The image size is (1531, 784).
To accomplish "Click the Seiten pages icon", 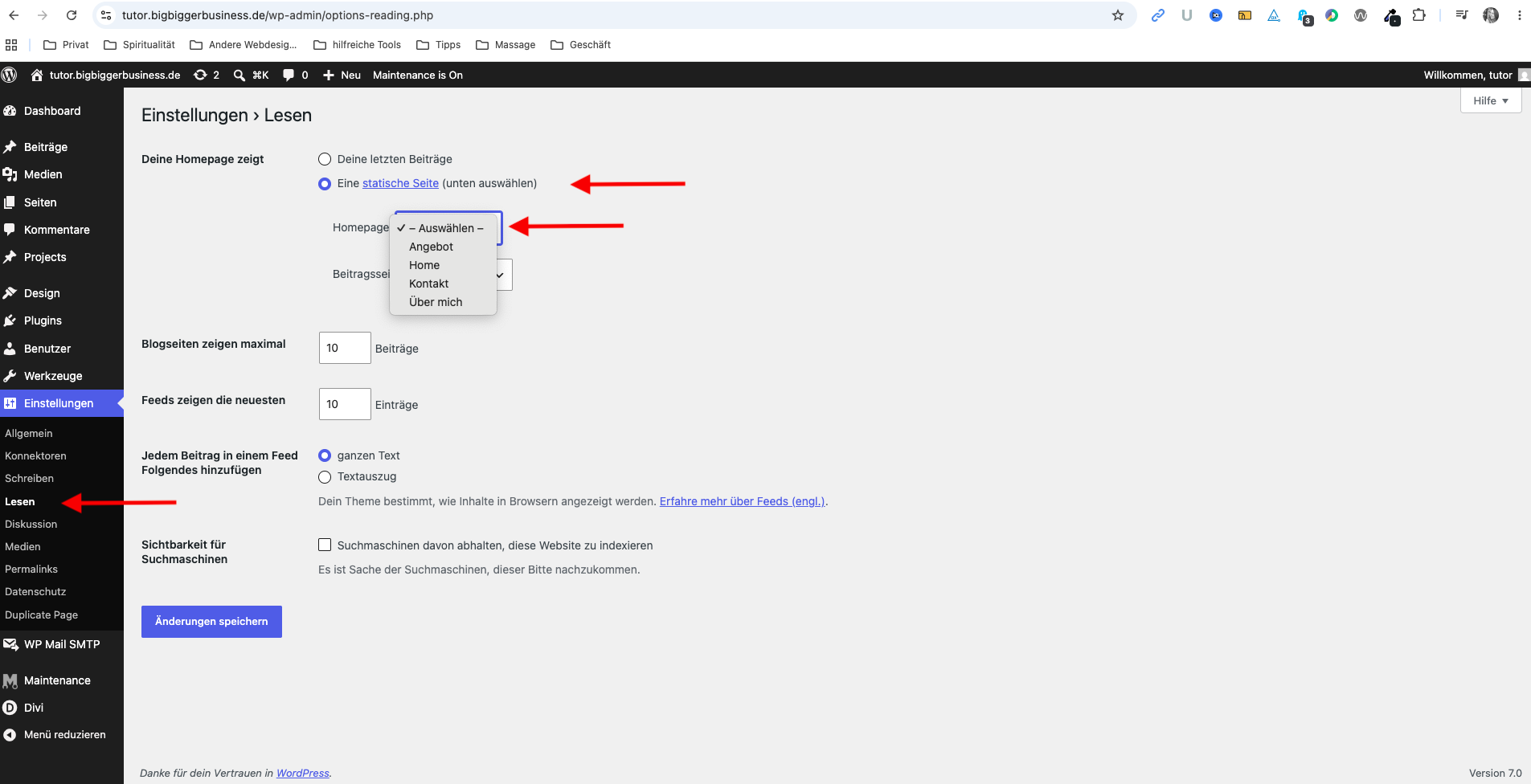I will pos(10,202).
